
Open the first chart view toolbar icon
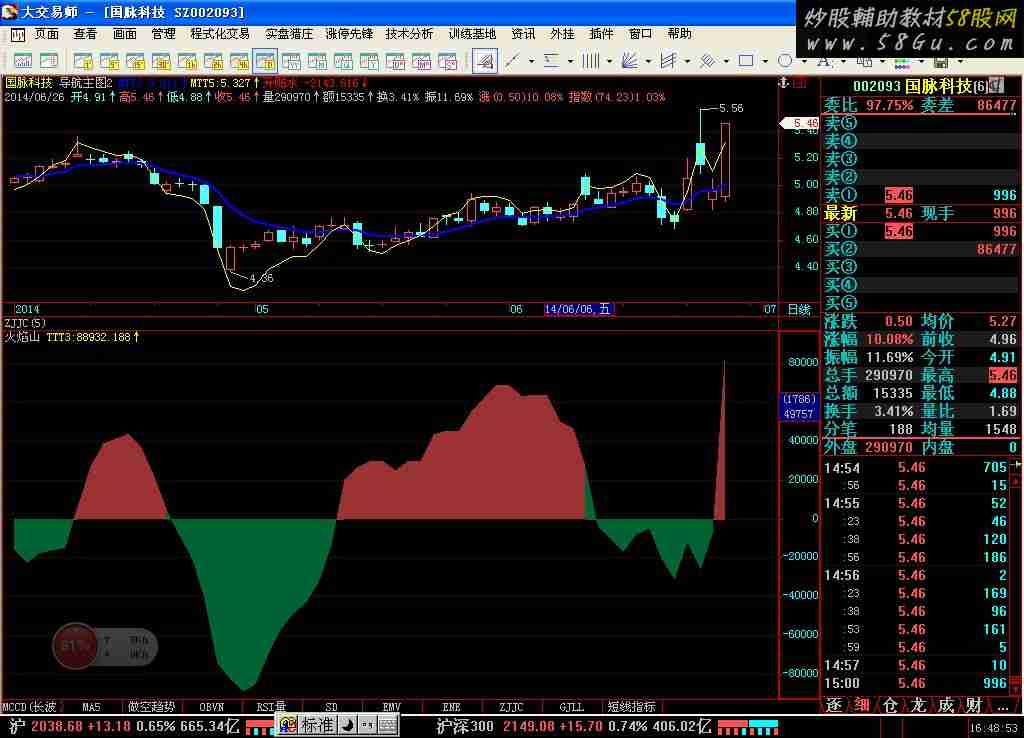(23, 61)
